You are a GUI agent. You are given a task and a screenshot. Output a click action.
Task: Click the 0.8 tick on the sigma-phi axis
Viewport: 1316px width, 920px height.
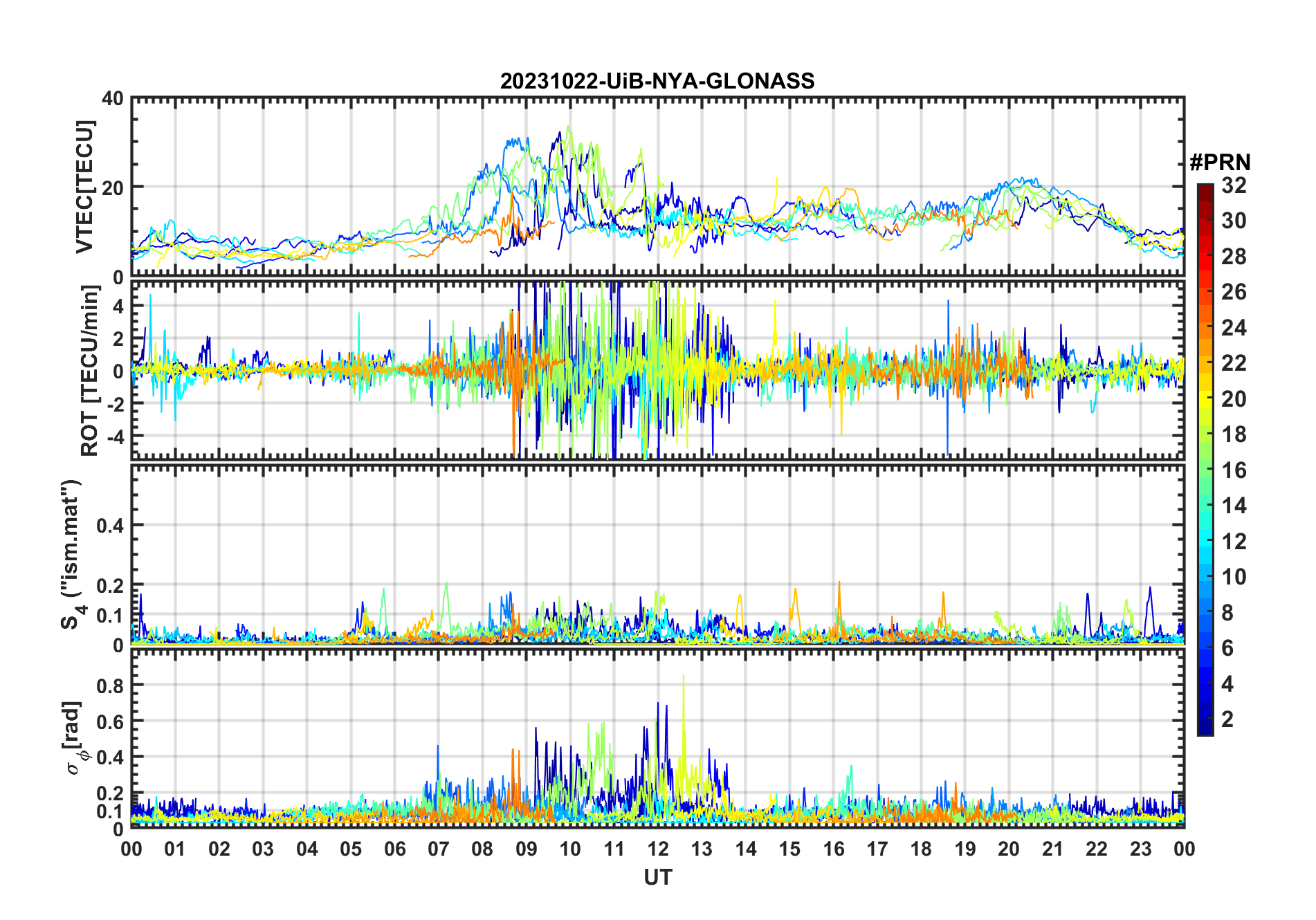tap(109, 686)
